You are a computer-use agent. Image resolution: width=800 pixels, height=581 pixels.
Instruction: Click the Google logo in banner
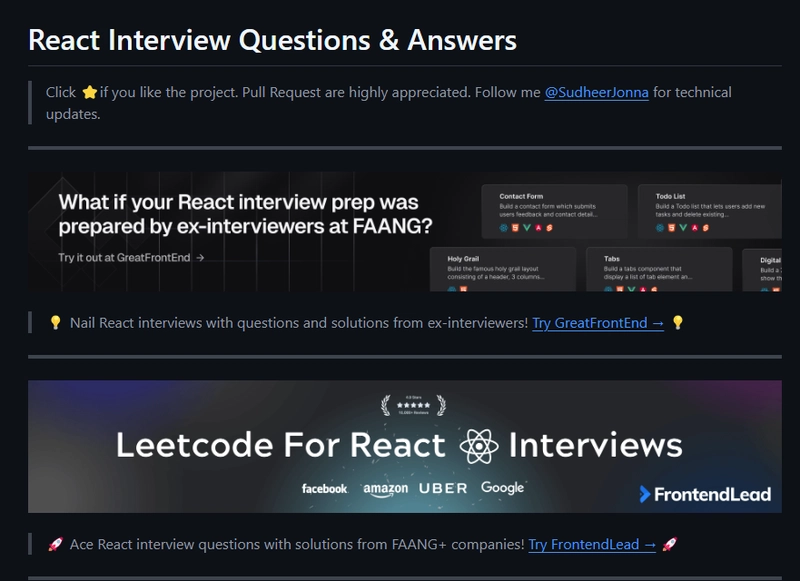tap(502, 488)
